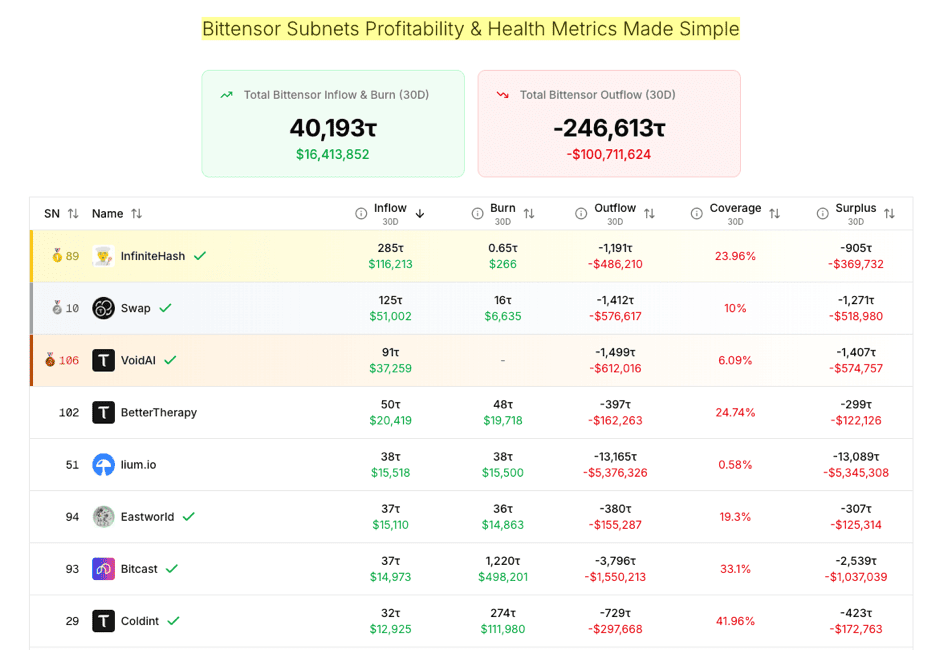Click info icon next to Coverage column
This screenshot has width=940, height=650.
(696, 214)
